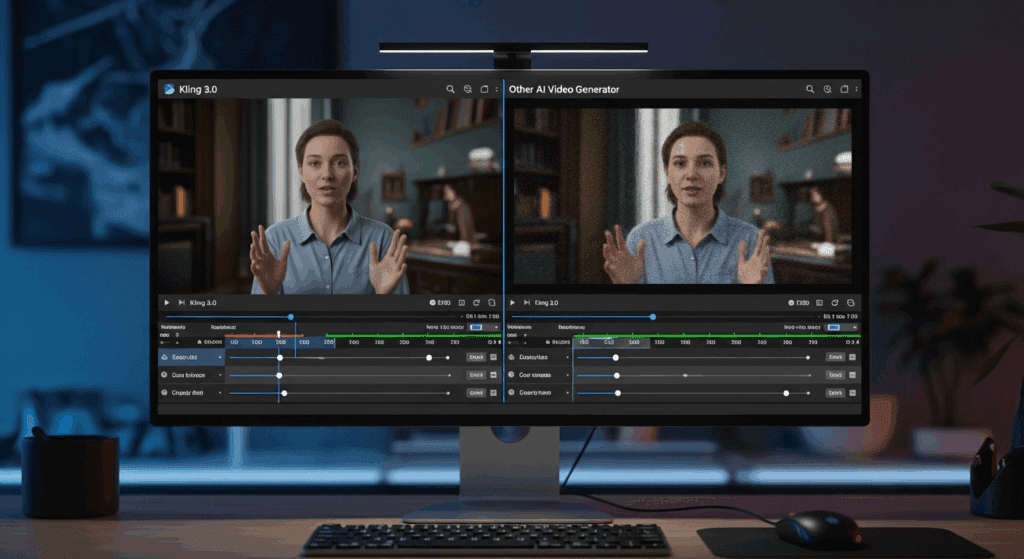Click keyframe handle on Kling 3.0 middle track slider
This screenshot has width=1024, height=559.
pos(279,375)
